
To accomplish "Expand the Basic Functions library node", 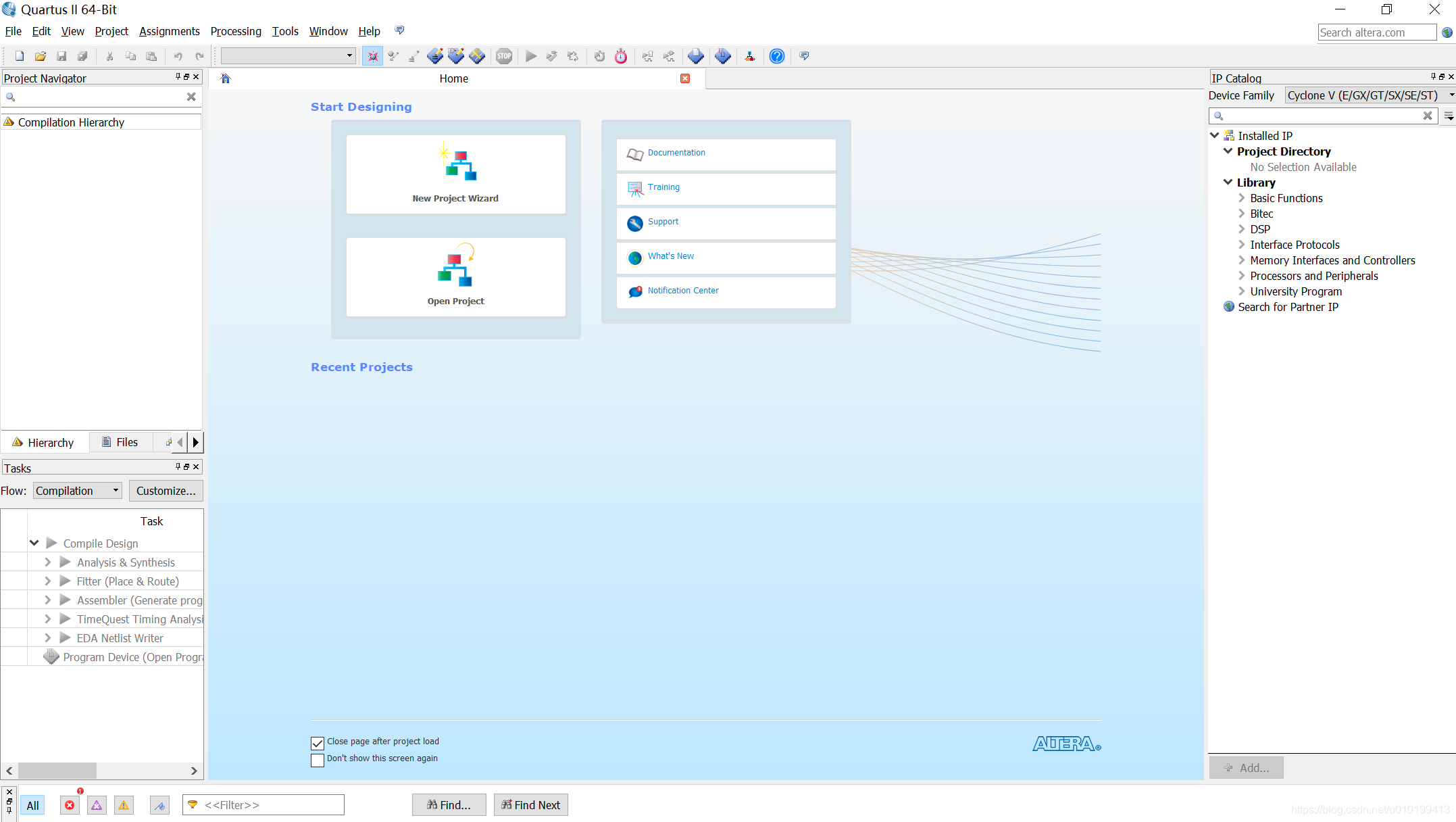I will [x=1241, y=198].
